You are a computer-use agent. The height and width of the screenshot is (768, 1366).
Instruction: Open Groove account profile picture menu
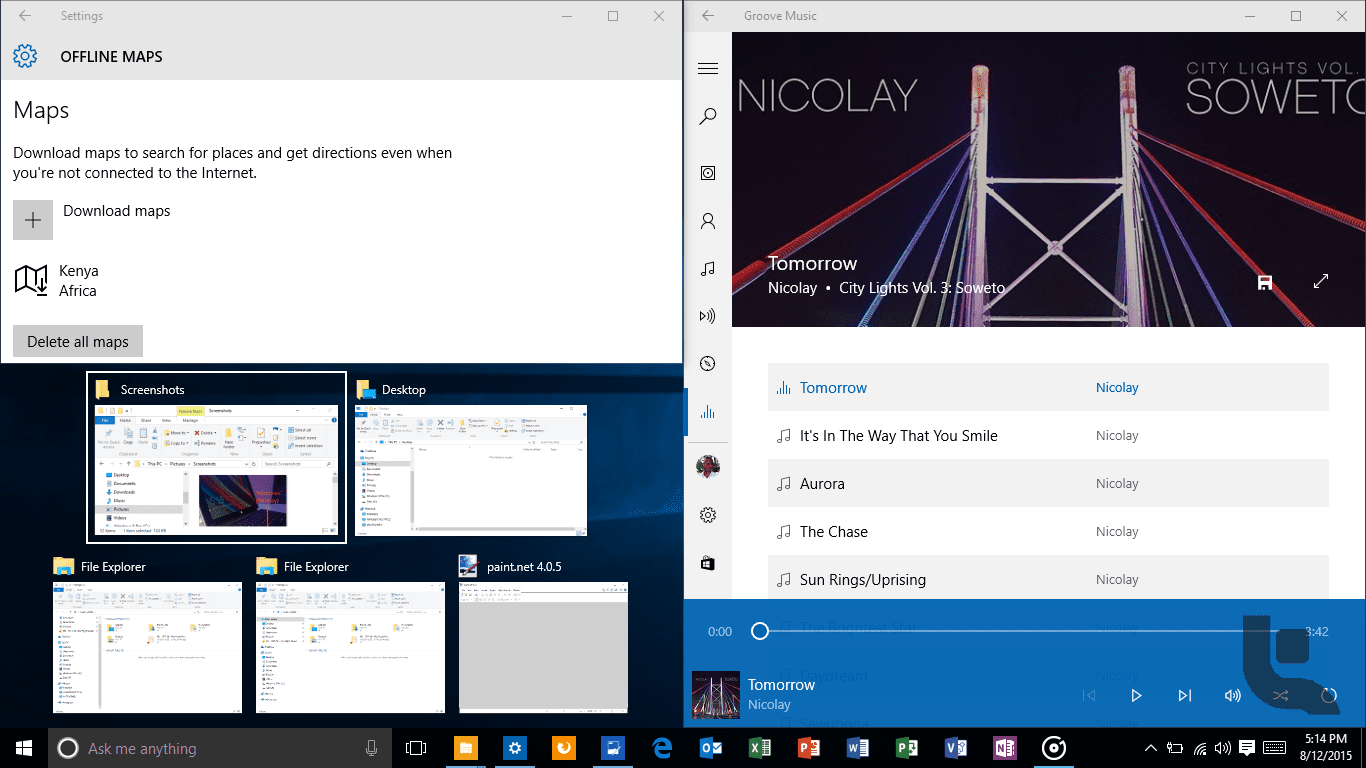708,466
